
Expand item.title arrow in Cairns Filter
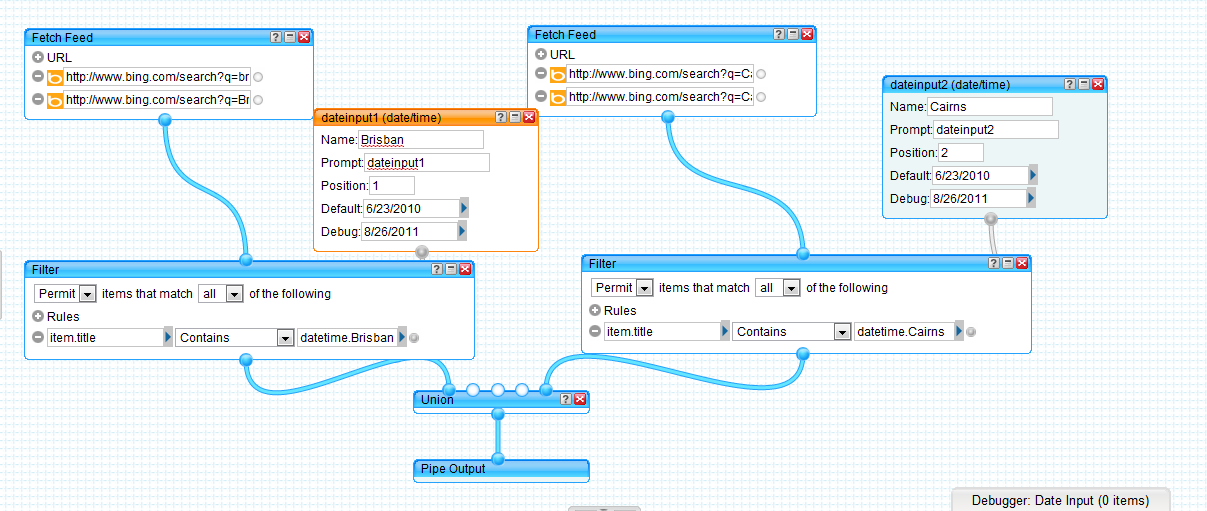click(725, 332)
